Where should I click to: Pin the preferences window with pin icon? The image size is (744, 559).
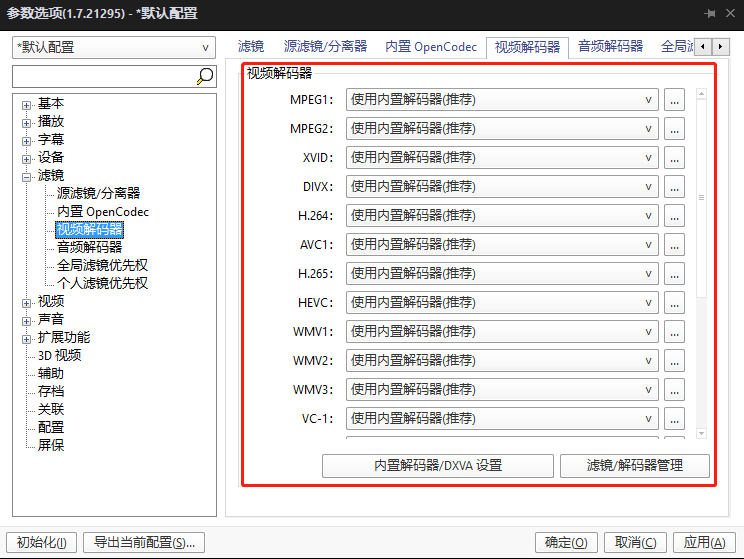click(710, 13)
